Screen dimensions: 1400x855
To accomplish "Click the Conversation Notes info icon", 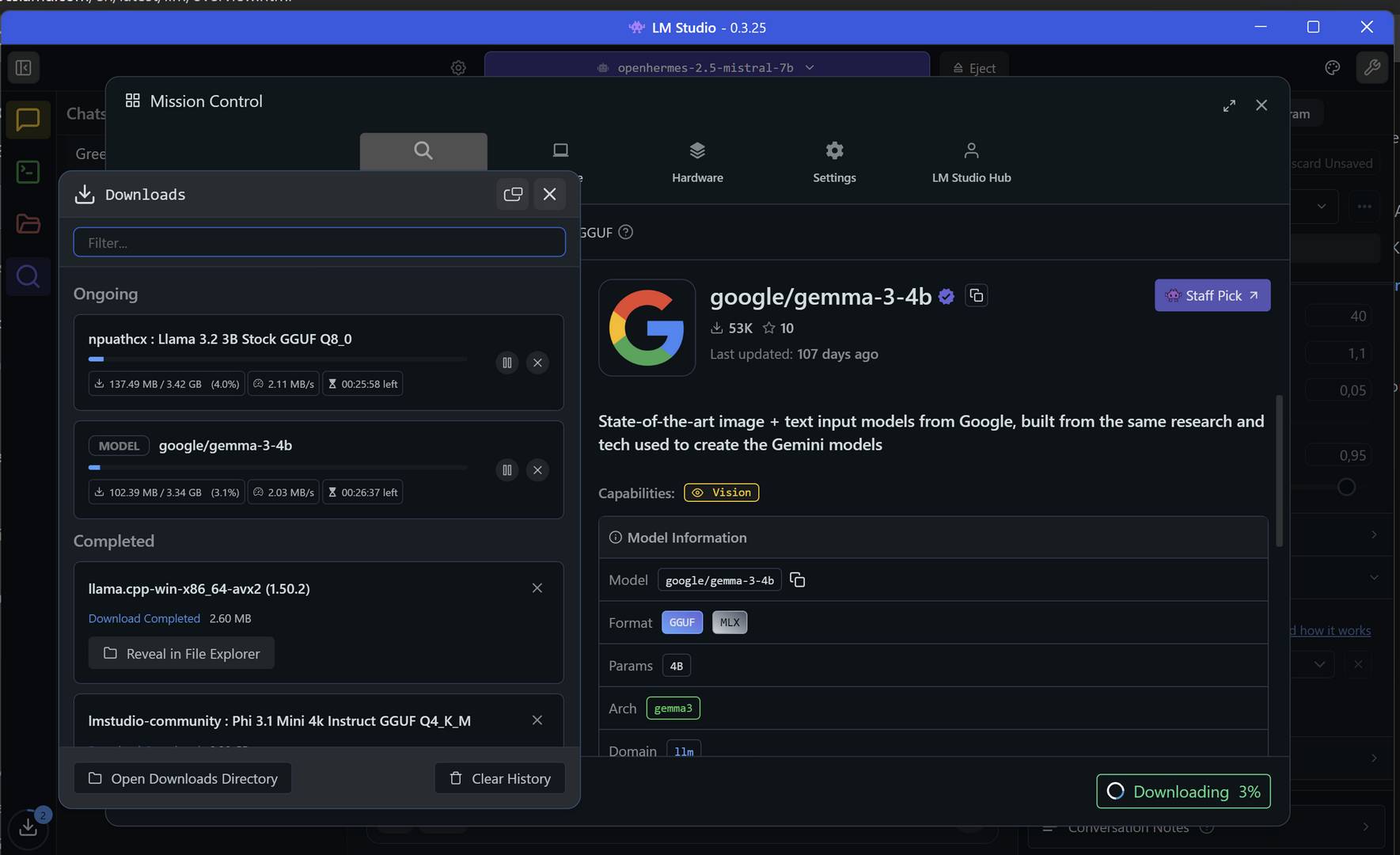I will pos(1207,828).
